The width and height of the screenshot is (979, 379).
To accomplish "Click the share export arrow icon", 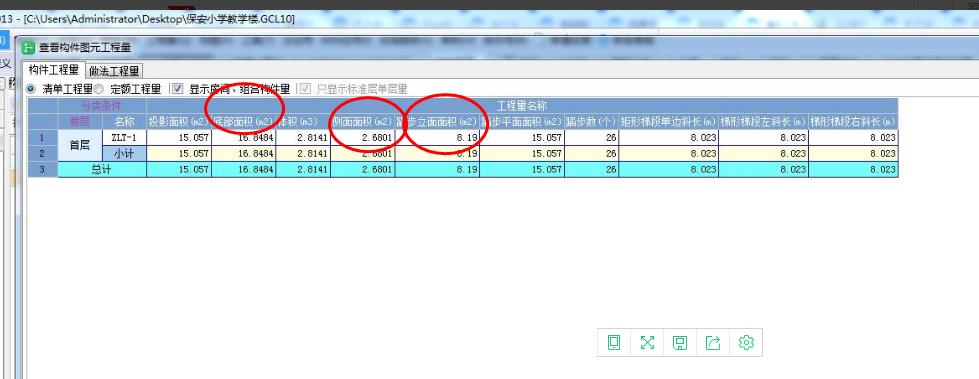I will (713, 342).
